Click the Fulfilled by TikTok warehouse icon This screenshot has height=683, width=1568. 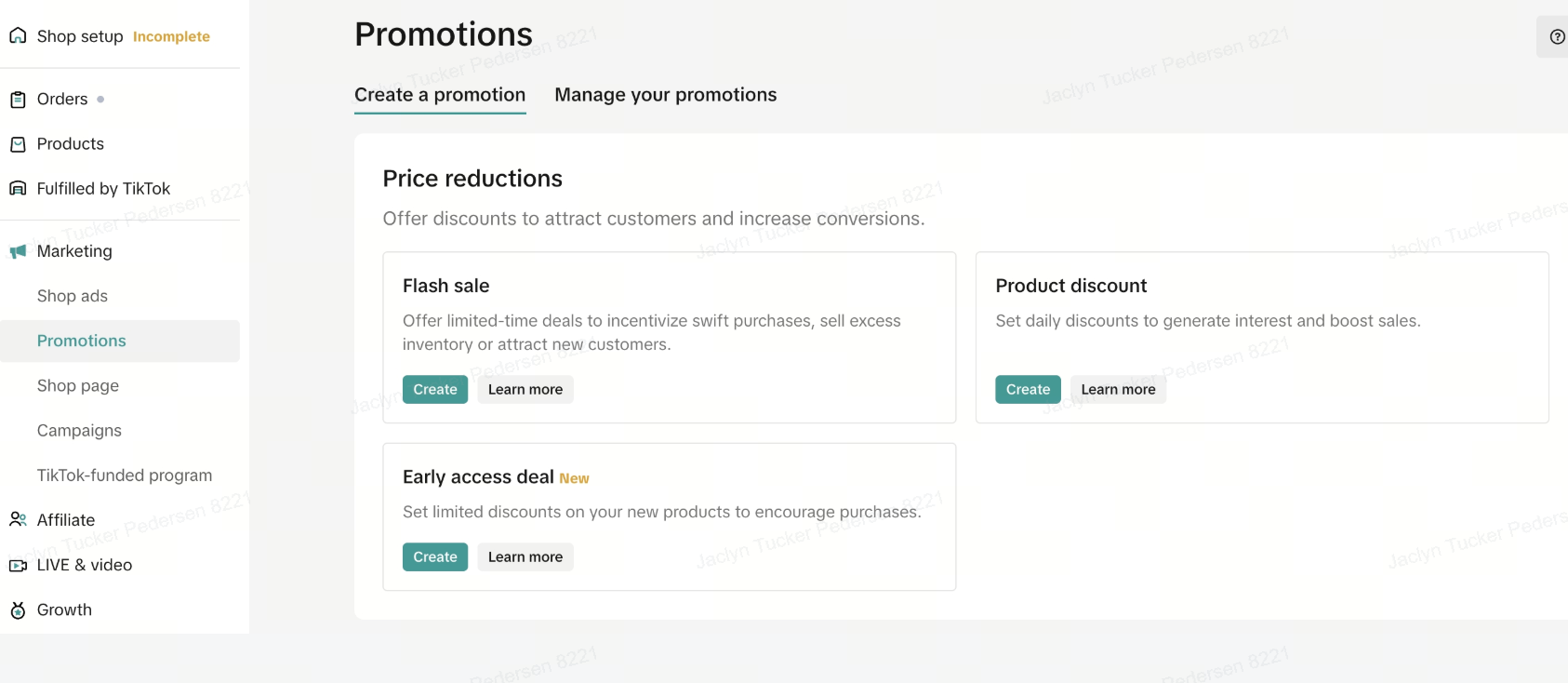click(x=18, y=189)
